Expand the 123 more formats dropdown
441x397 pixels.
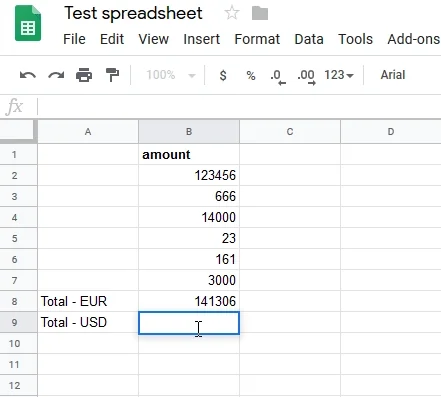339,75
